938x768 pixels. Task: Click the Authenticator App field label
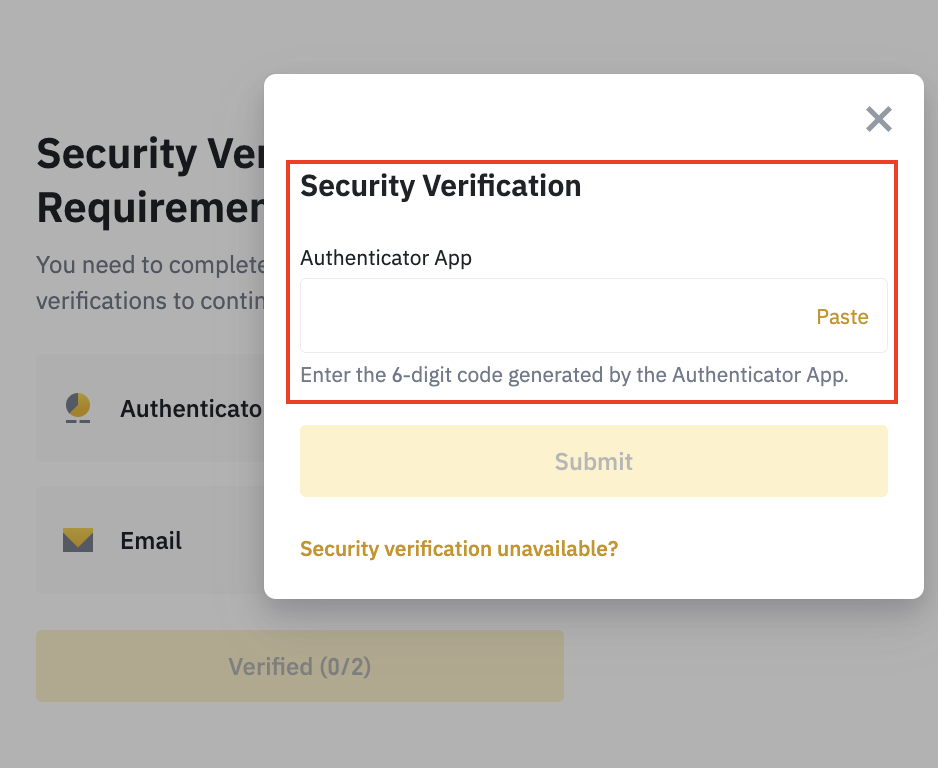(386, 258)
